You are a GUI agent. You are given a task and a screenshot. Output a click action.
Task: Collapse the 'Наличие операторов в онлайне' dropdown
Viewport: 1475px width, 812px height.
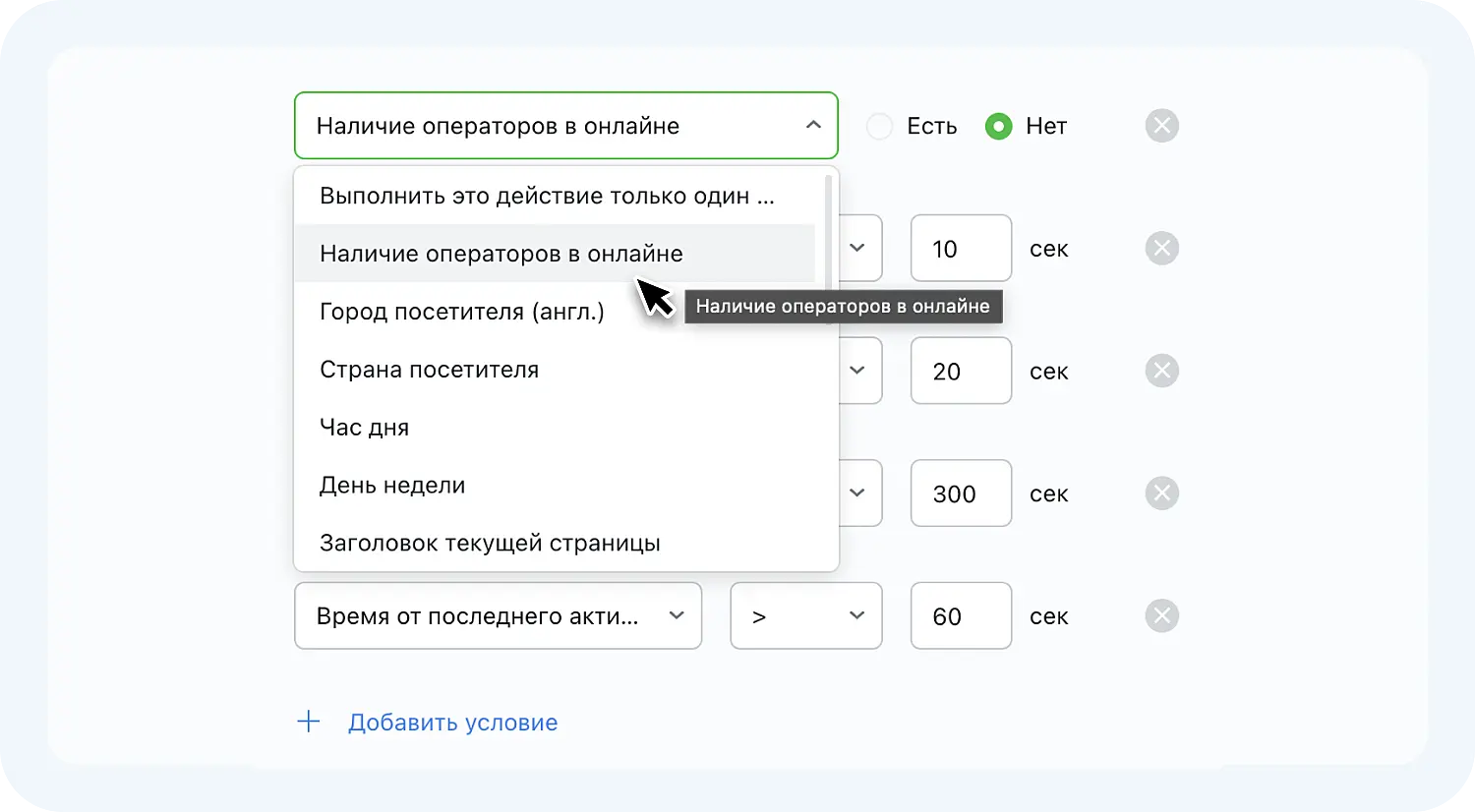tap(813, 126)
